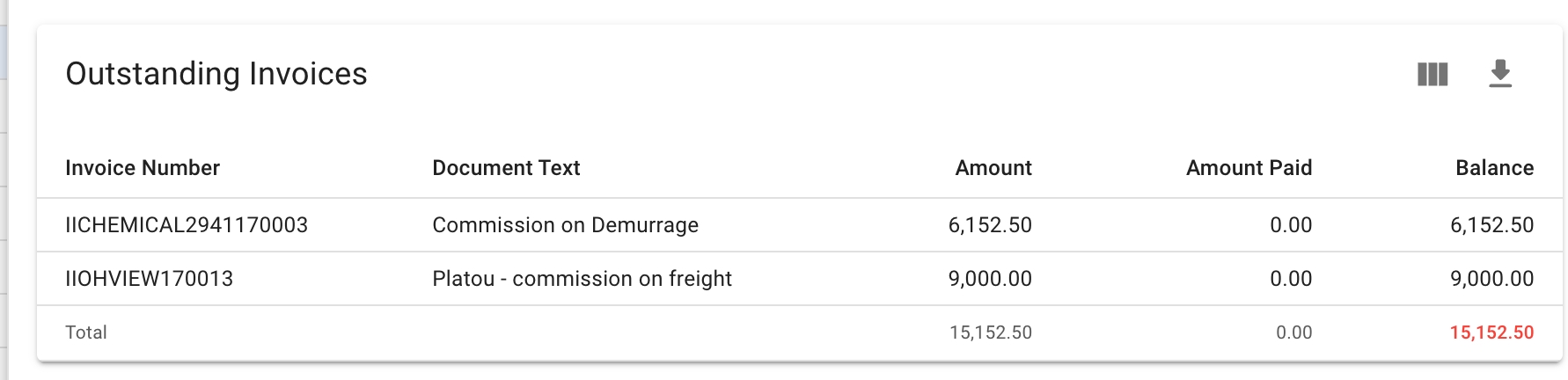Sort by Document Text column header
The height and width of the screenshot is (380, 1568).
pos(506,168)
